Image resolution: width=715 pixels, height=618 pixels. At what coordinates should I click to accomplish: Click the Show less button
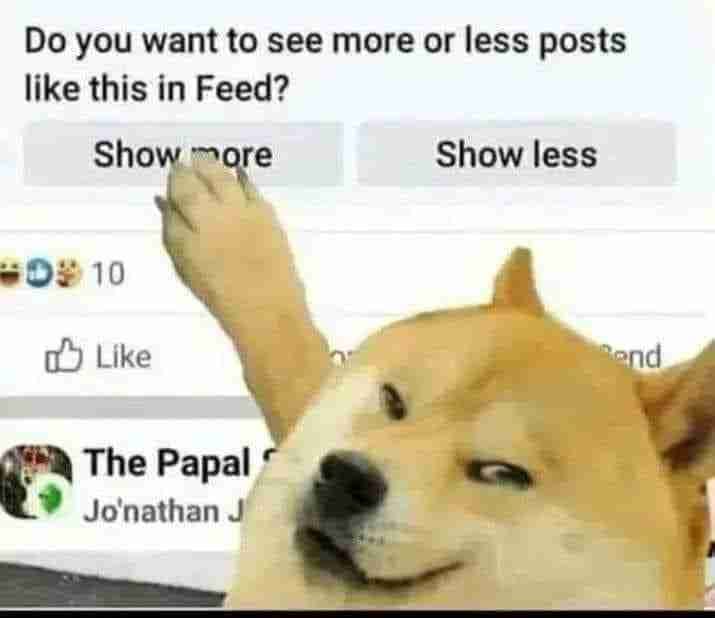517,154
